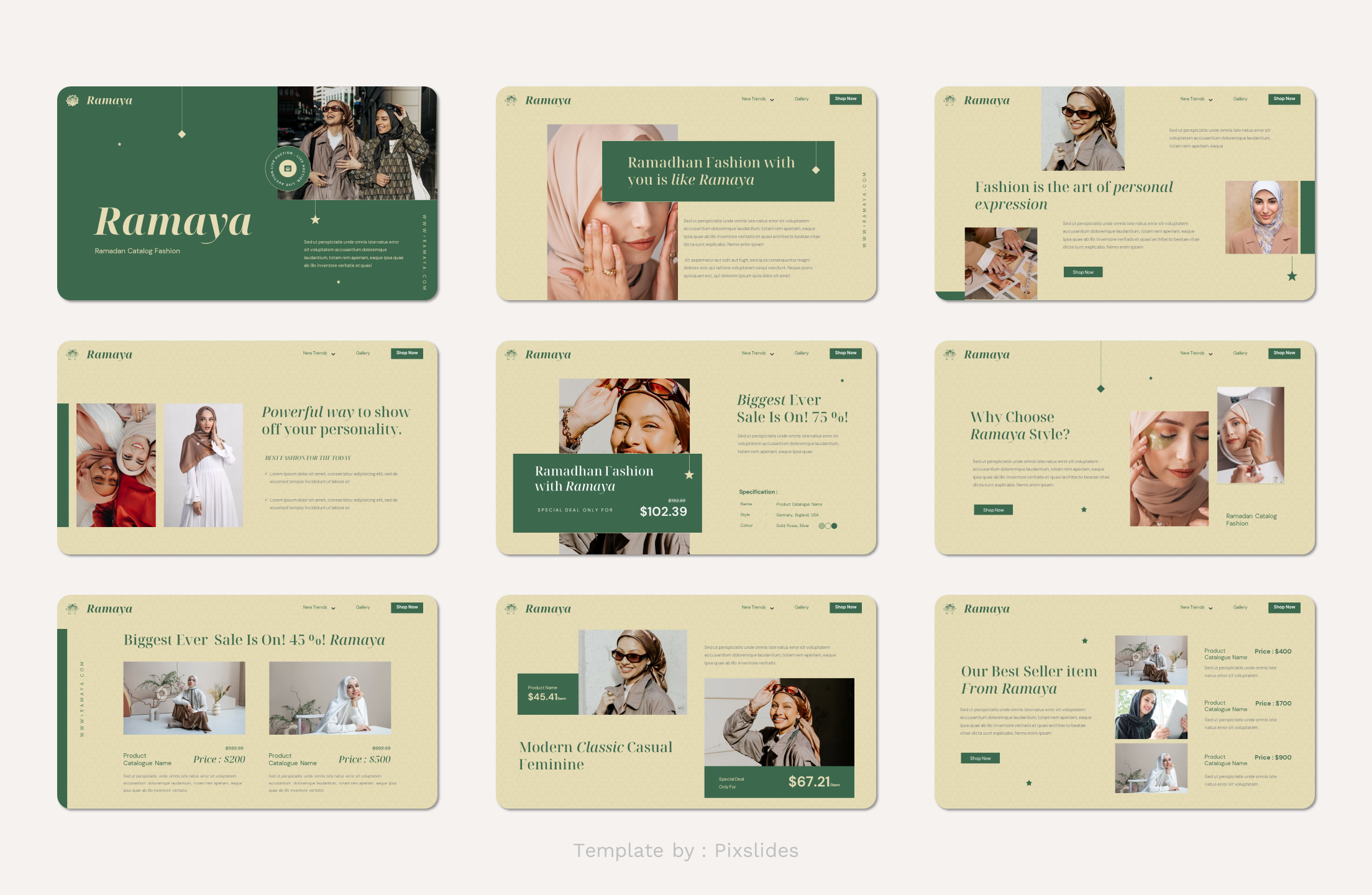Screen dimensions: 1372x895
Task: Select the light green colour dot in Specification
Action: tap(821, 526)
